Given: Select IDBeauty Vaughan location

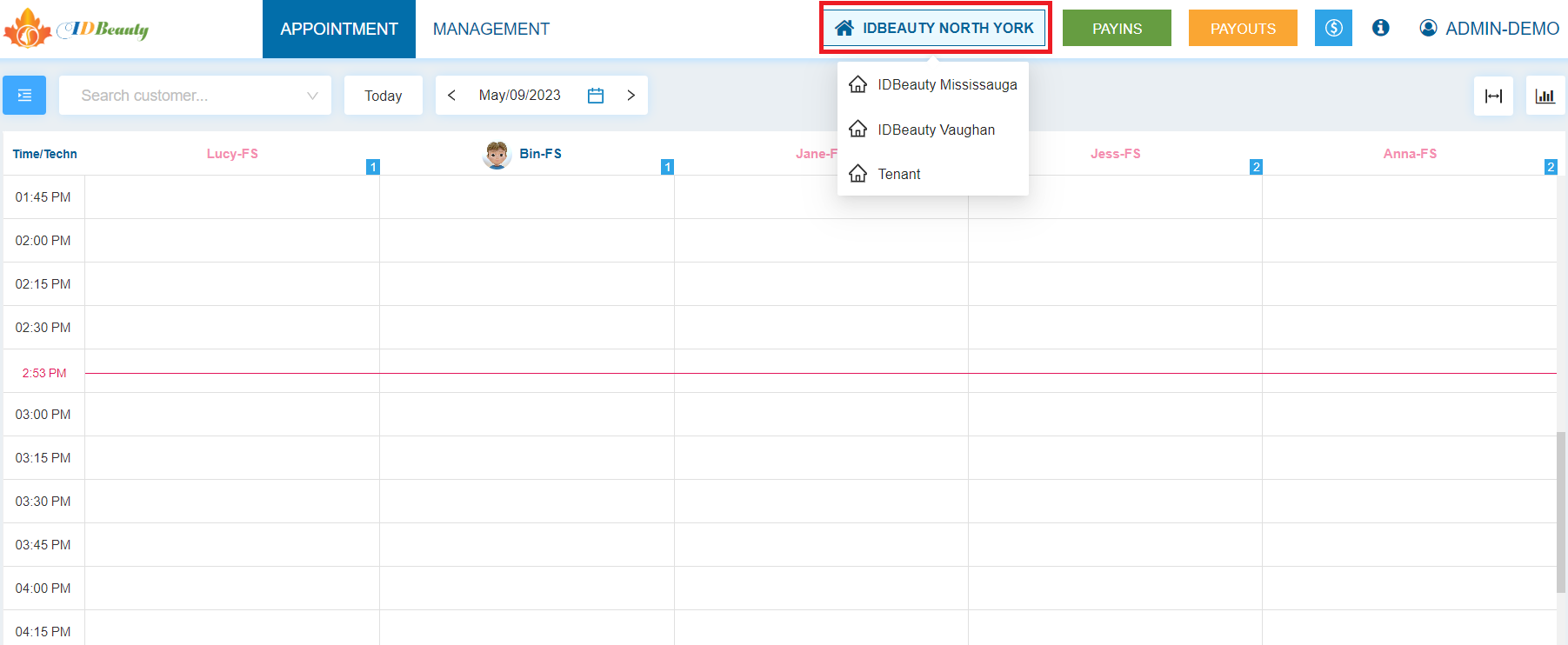Looking at the screenshot, I should click(933, 130).
